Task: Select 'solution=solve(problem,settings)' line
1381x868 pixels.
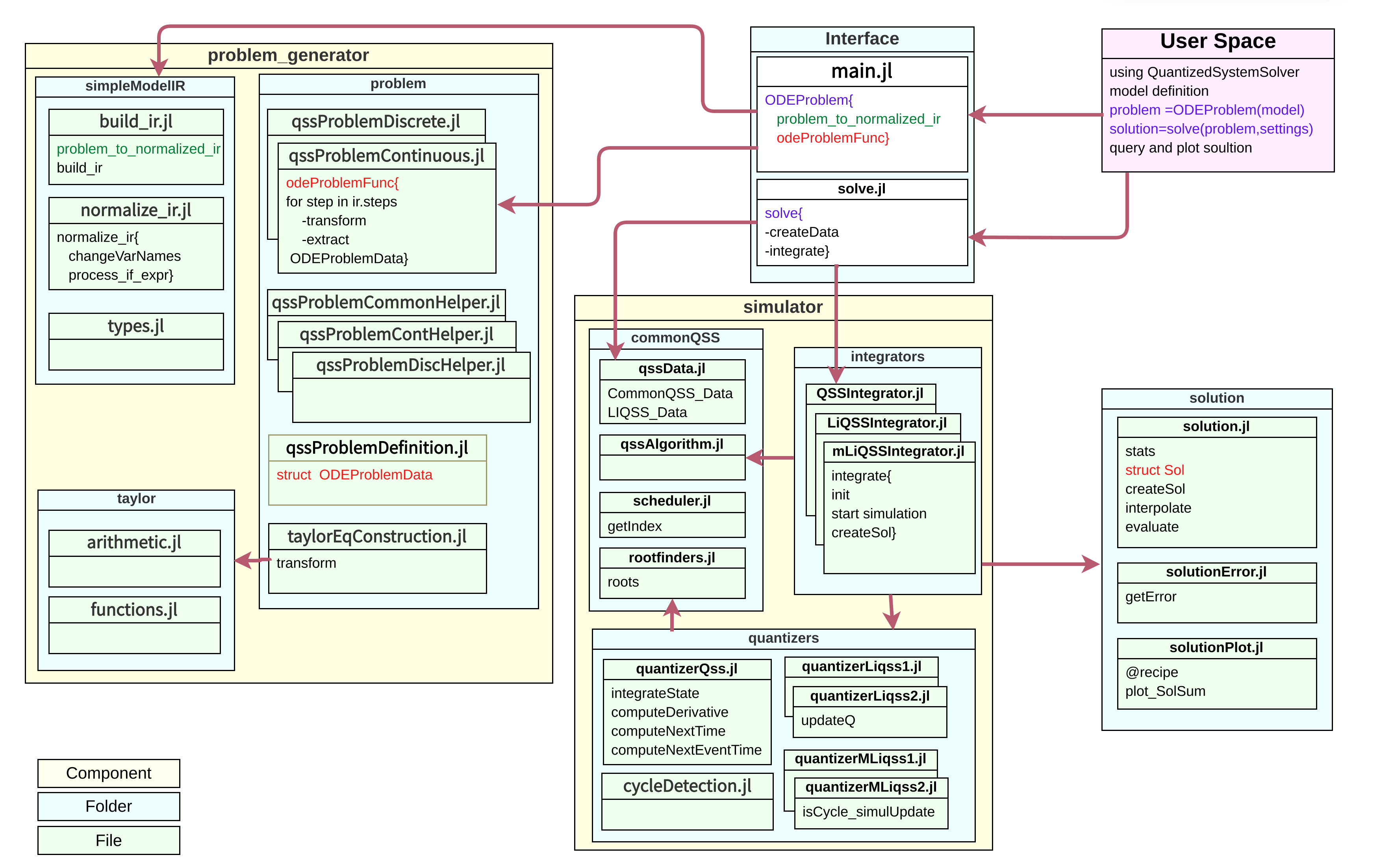Action: click(1210, 128)
